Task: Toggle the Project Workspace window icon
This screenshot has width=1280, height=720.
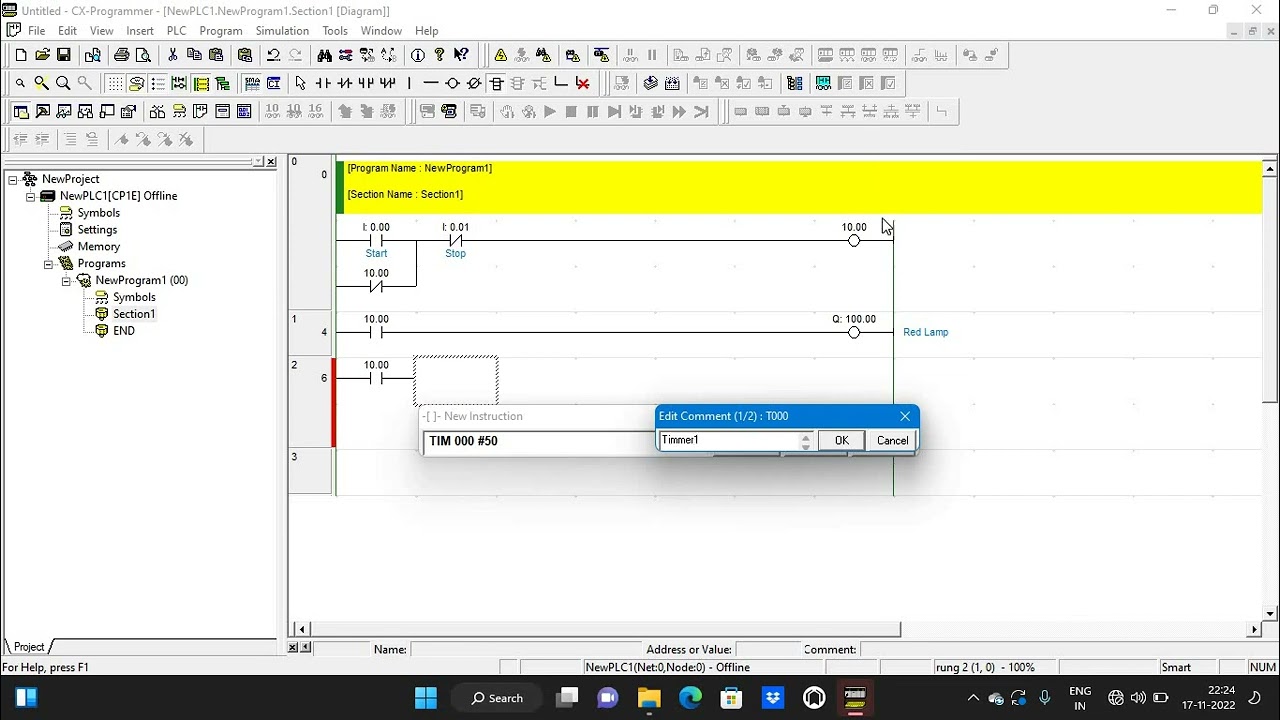Action: [x=21, y=111]
